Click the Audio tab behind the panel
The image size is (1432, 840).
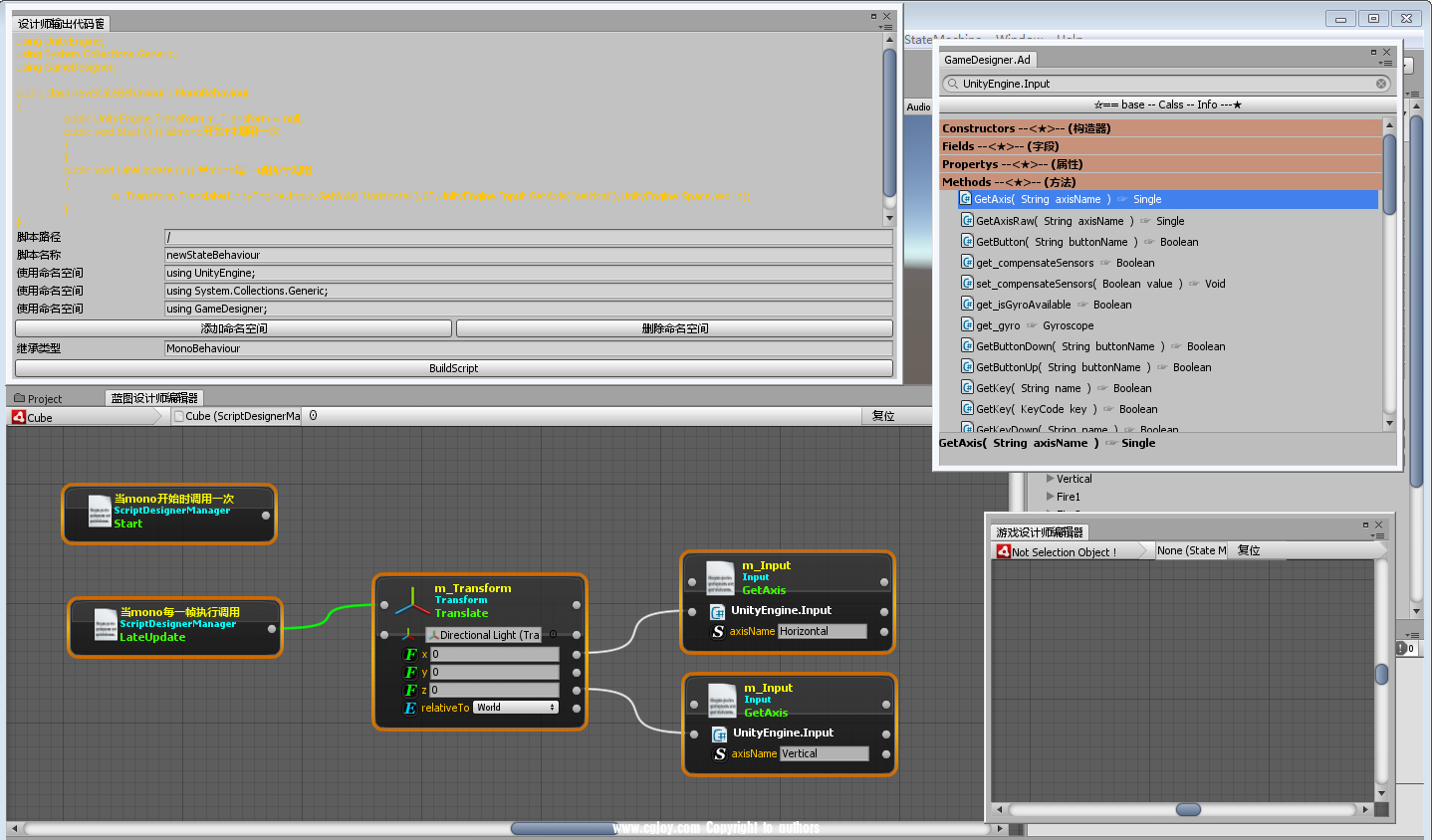pyautogui.click(x=918, y=106)
